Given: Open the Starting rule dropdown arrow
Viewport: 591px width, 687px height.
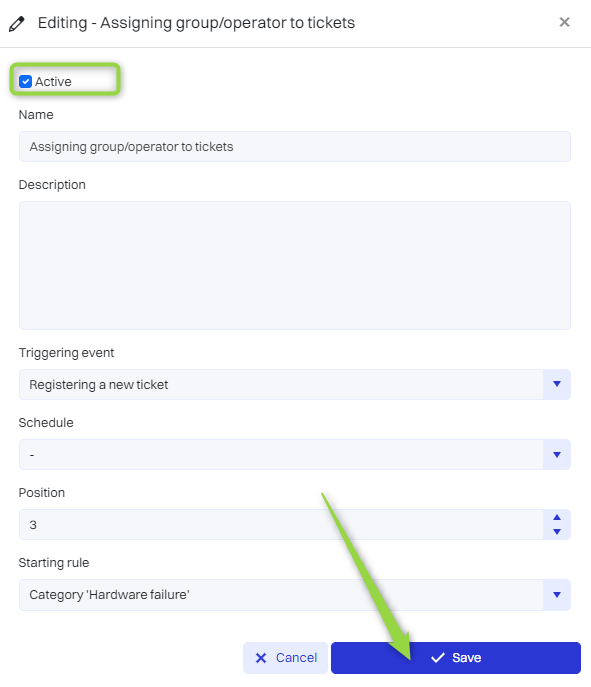Looking at the screenshot, I should [557, 595].
